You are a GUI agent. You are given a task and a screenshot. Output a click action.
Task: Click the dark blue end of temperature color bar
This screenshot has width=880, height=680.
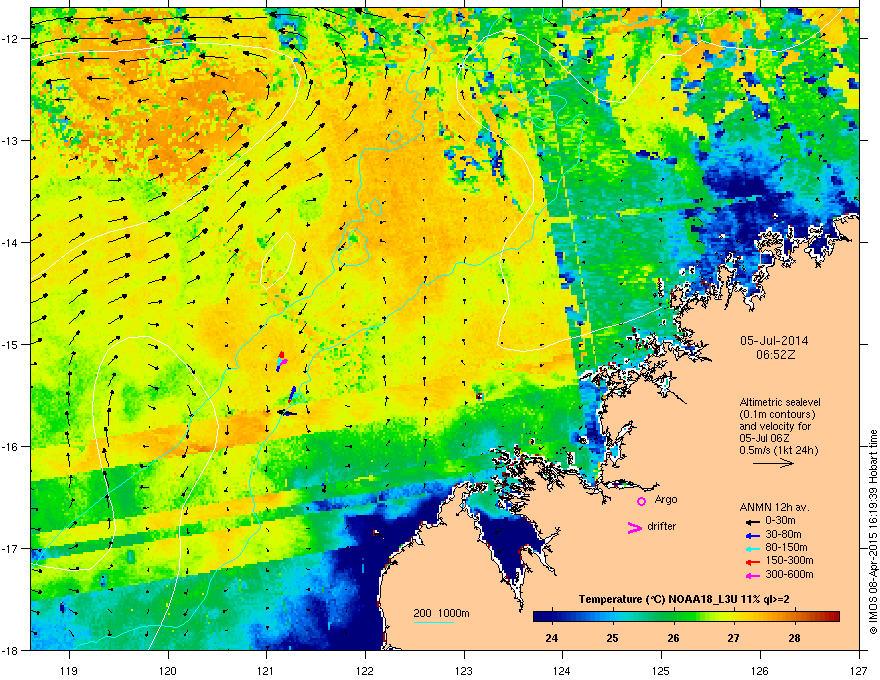tap(542, 617)
